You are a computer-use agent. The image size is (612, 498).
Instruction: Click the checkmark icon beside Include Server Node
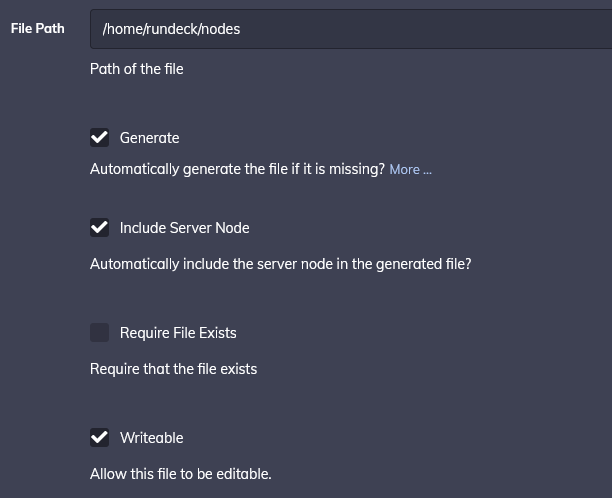pyautogui.click(x=100, y=228)
